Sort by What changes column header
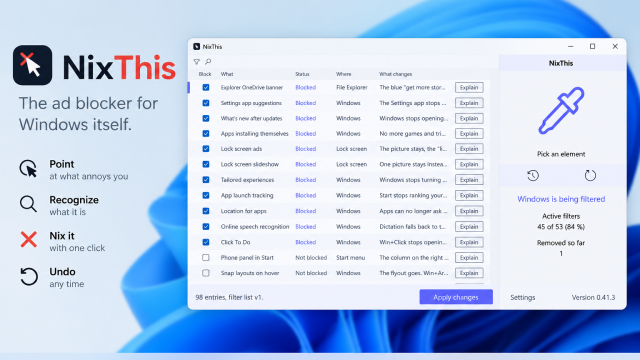 pos(396,74)
